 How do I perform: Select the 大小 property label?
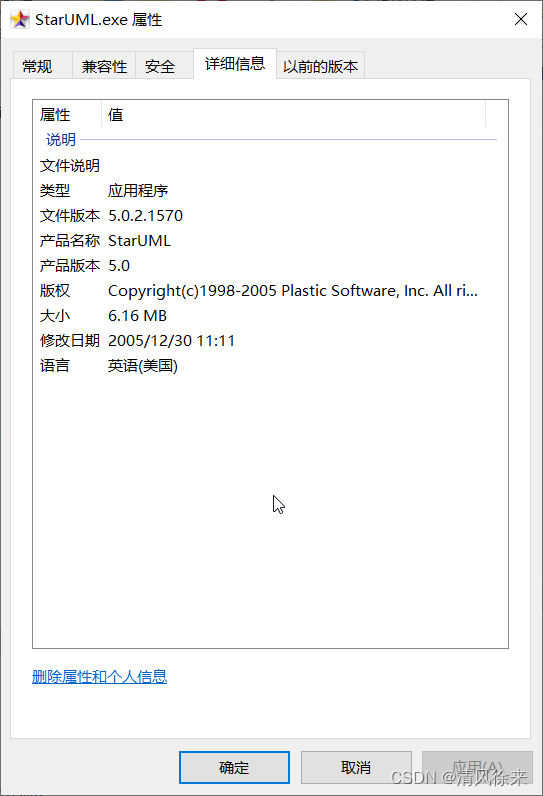pos(55,316)
